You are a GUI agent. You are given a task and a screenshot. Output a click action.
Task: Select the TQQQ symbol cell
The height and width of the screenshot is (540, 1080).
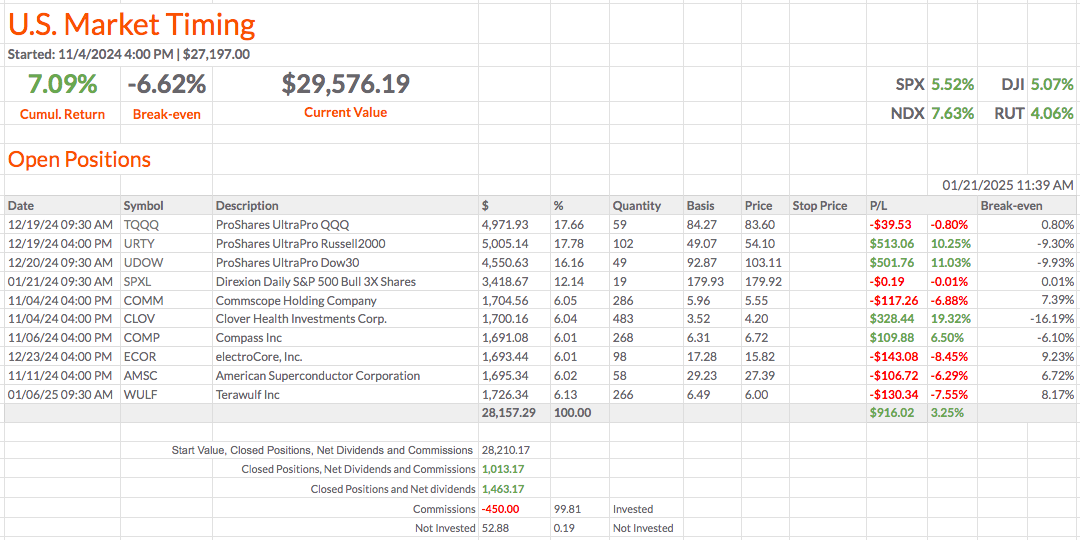pyautogui.click(x=141, y=225)
